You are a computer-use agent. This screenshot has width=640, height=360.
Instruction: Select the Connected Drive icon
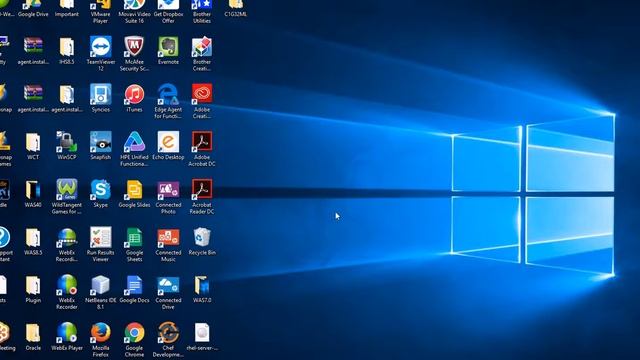pyautogui.click(x=168, y=285)
